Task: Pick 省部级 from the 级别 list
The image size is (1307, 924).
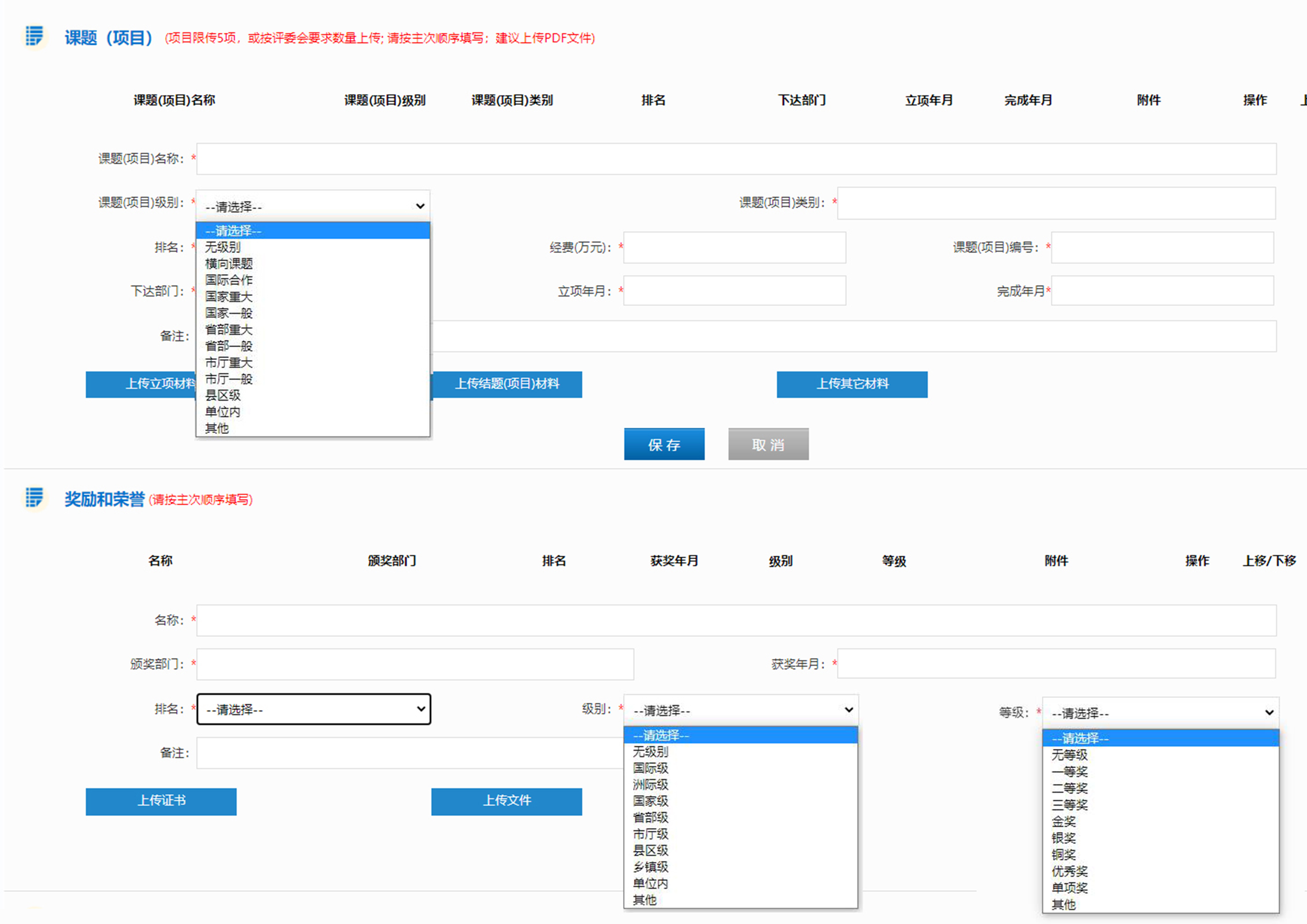Action: click(651, 817)
